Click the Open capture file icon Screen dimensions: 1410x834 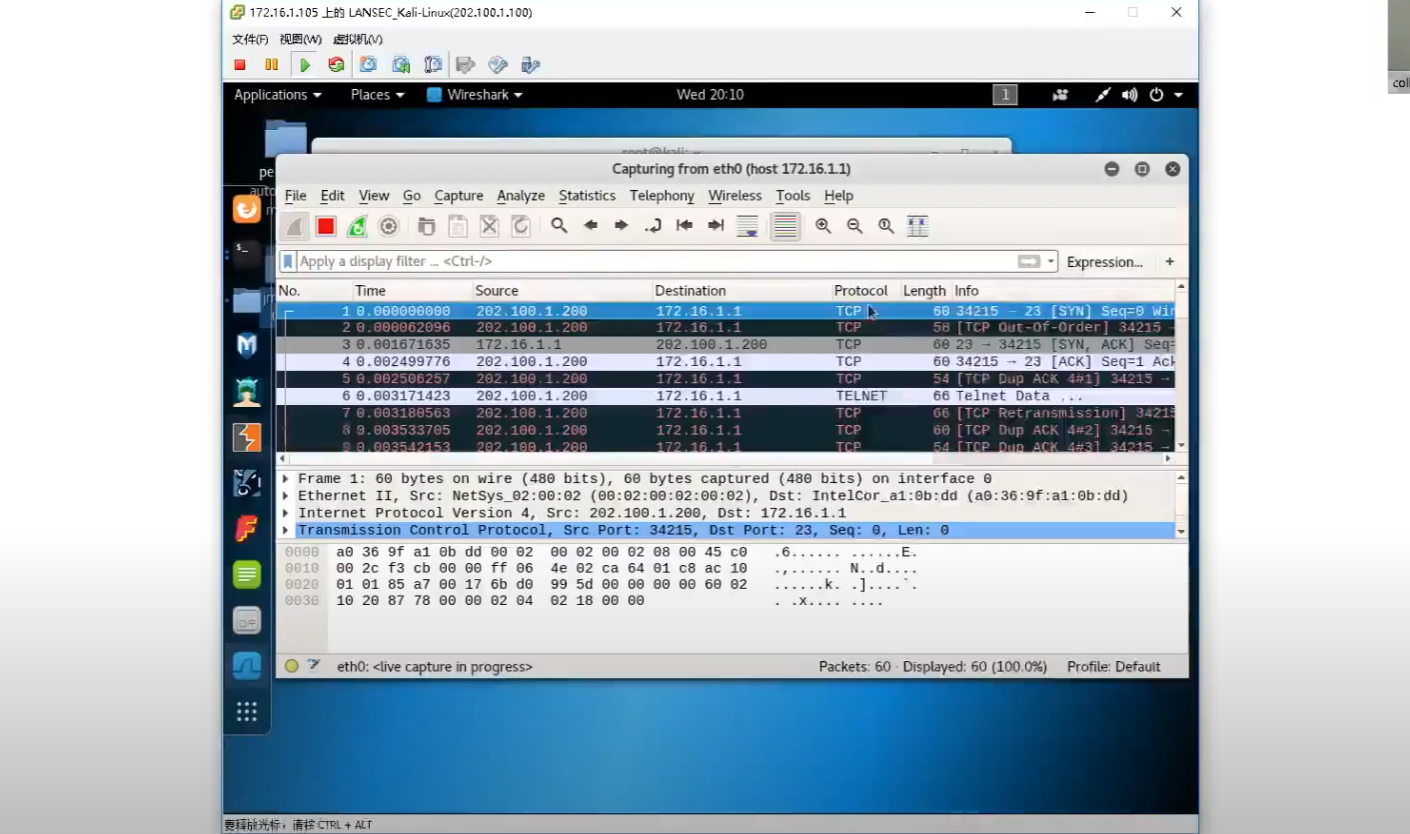426,226
